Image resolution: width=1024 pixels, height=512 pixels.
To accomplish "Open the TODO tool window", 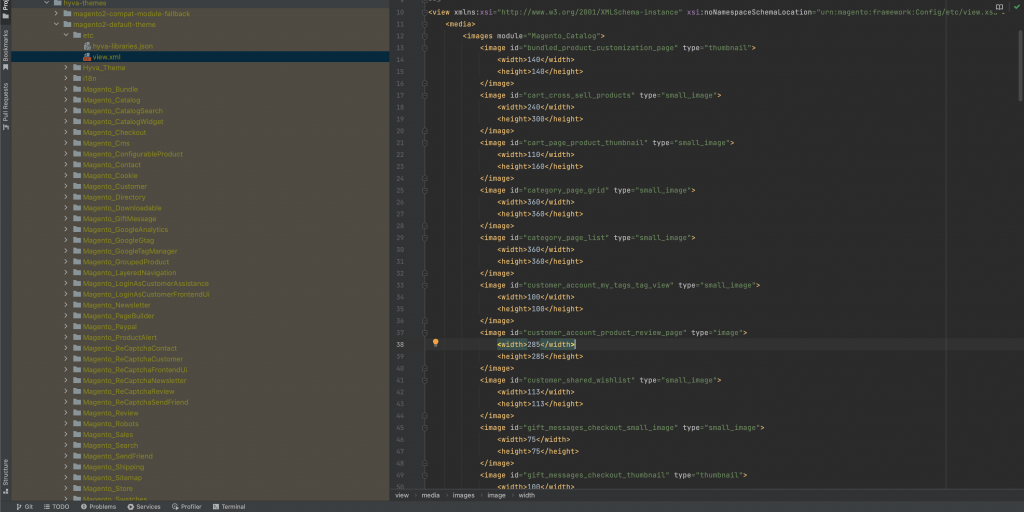I will pyautogui.click(x=56, y=507).
